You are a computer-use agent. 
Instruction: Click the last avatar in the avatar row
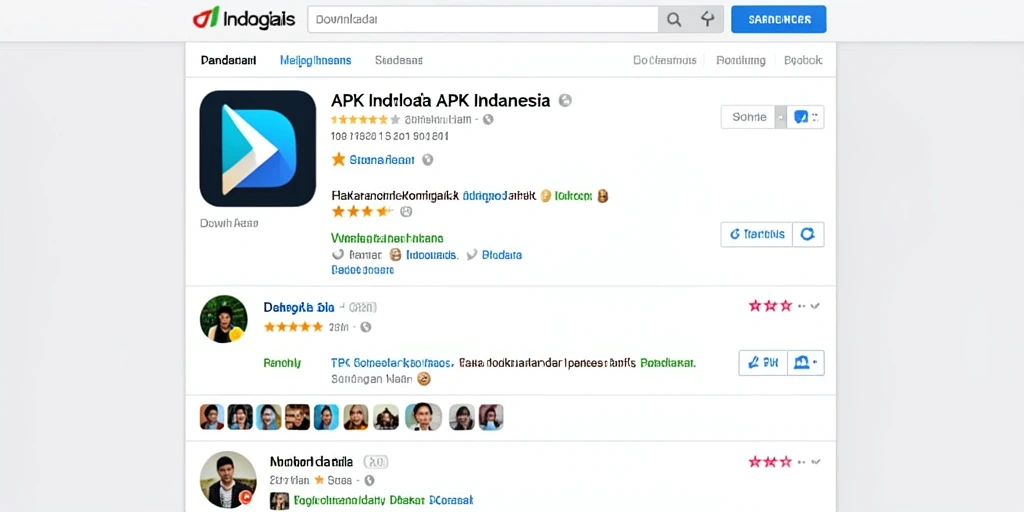pos(491,417)
